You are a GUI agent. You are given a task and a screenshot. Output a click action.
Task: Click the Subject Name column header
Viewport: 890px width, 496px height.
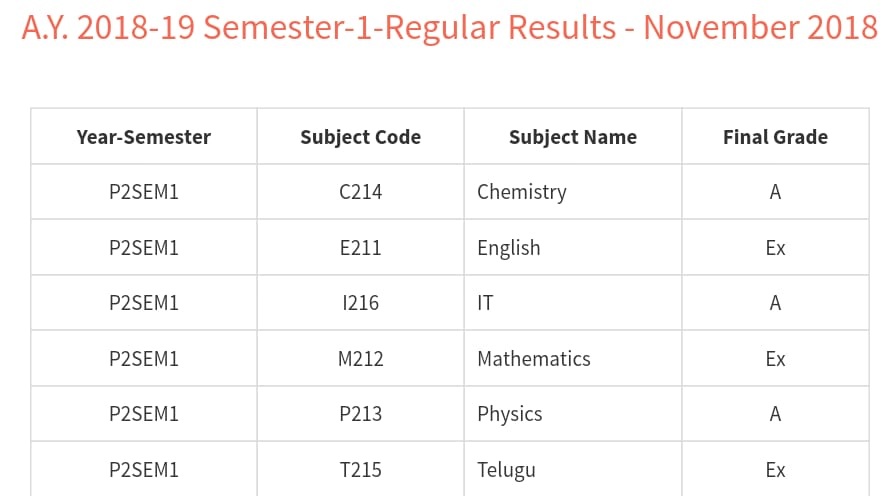coord(572,137)
